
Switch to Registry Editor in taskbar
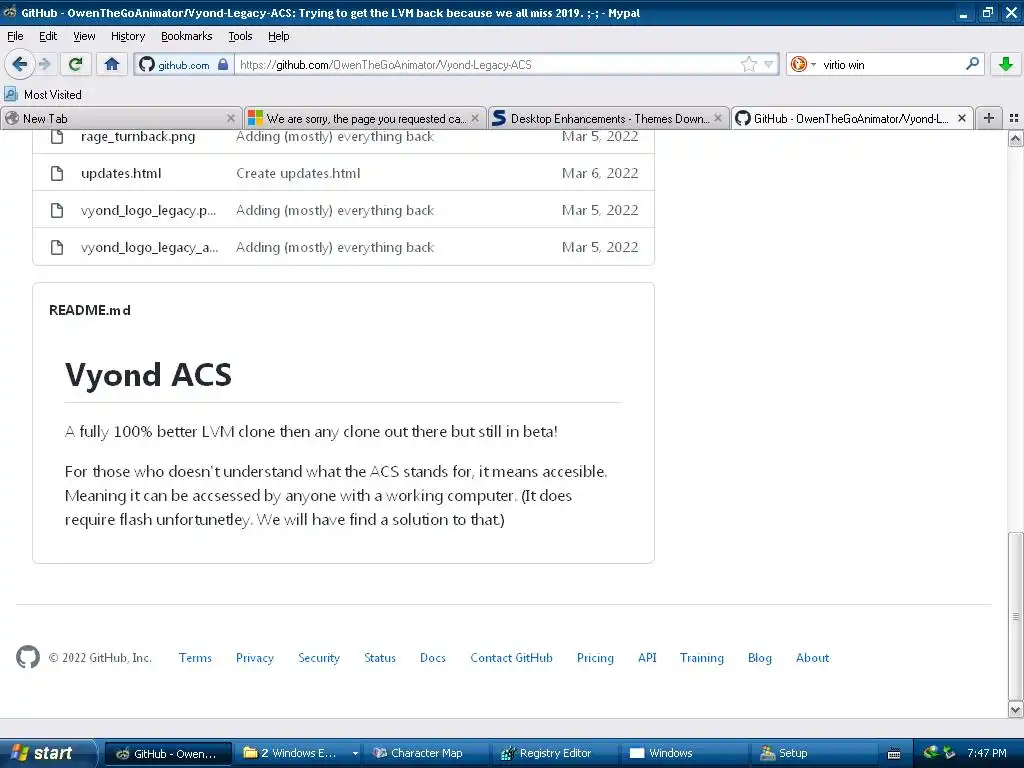pyautogui.click(x=555, y=753)
